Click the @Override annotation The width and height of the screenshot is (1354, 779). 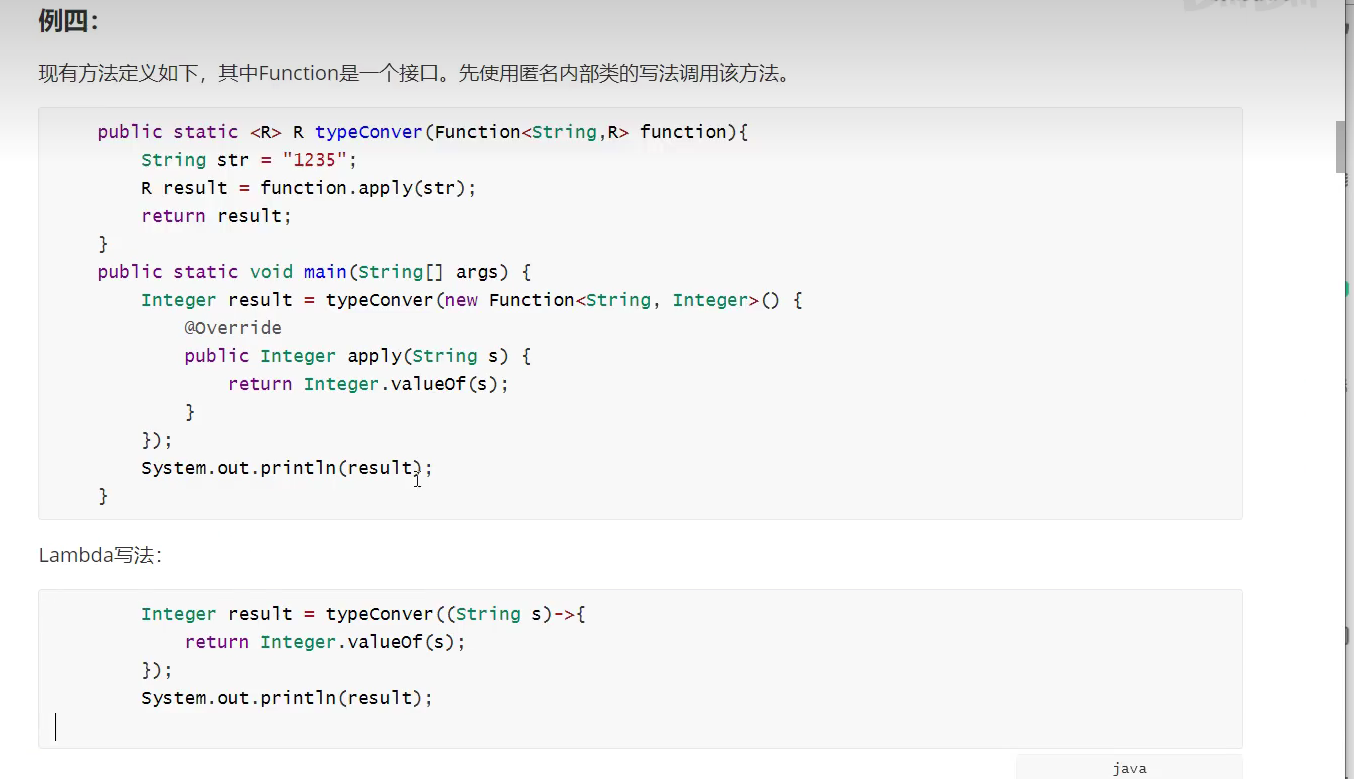232,328
